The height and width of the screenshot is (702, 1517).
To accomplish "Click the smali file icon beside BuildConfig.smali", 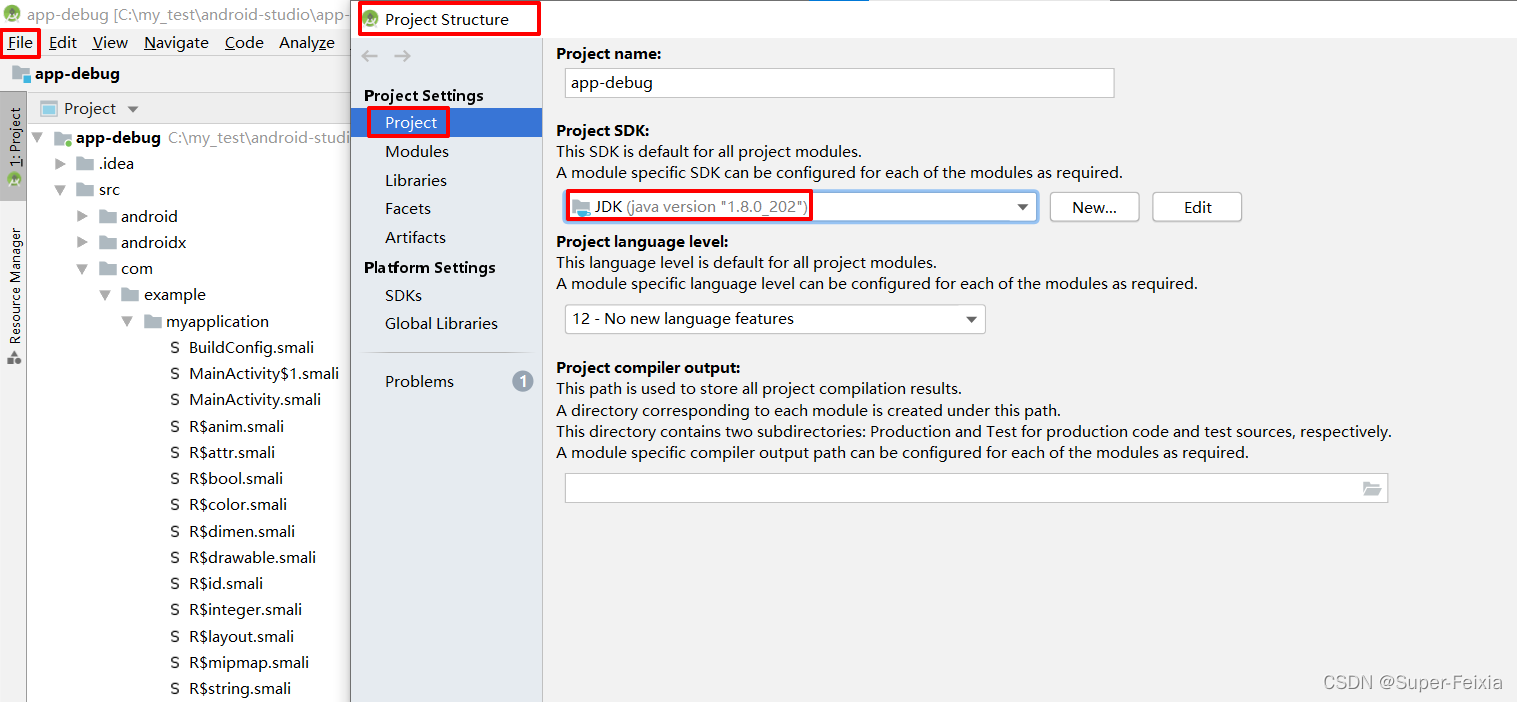I will [x=173, y=347].
